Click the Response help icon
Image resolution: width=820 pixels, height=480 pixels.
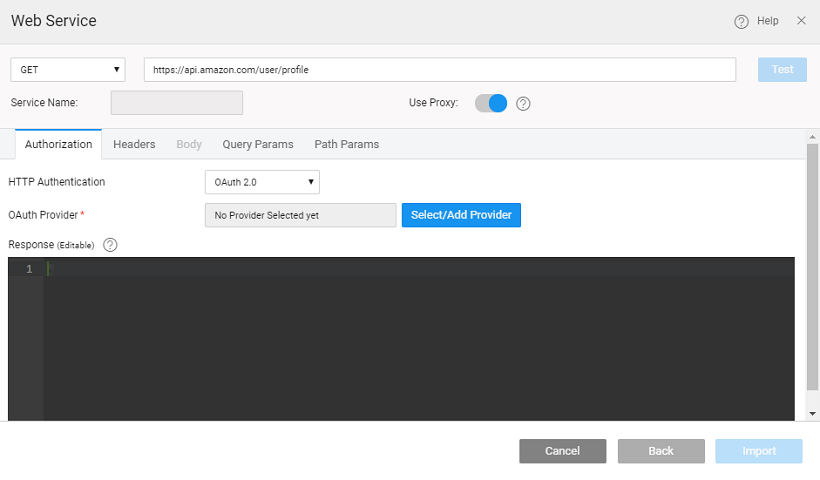(110, 245)
